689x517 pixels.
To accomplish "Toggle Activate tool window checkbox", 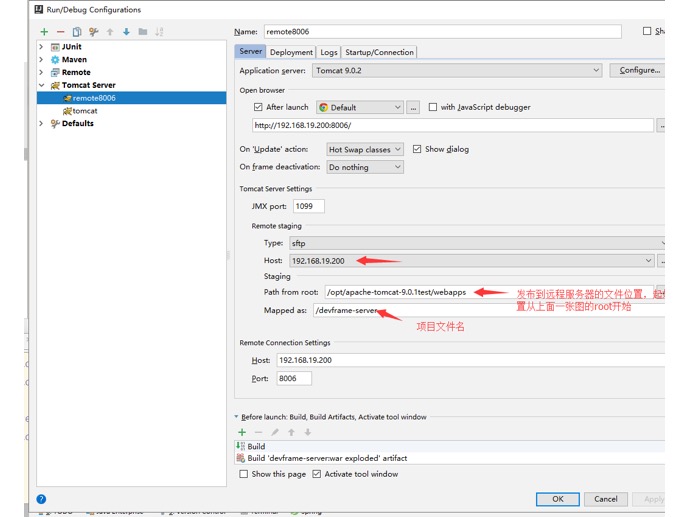I will [x=316, y=474].
